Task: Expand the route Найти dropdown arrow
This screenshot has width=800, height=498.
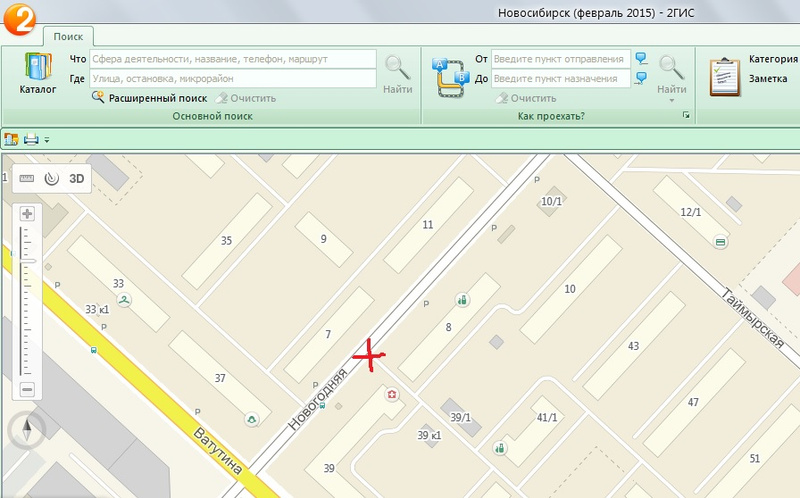Action: click(x=671, y=101)
